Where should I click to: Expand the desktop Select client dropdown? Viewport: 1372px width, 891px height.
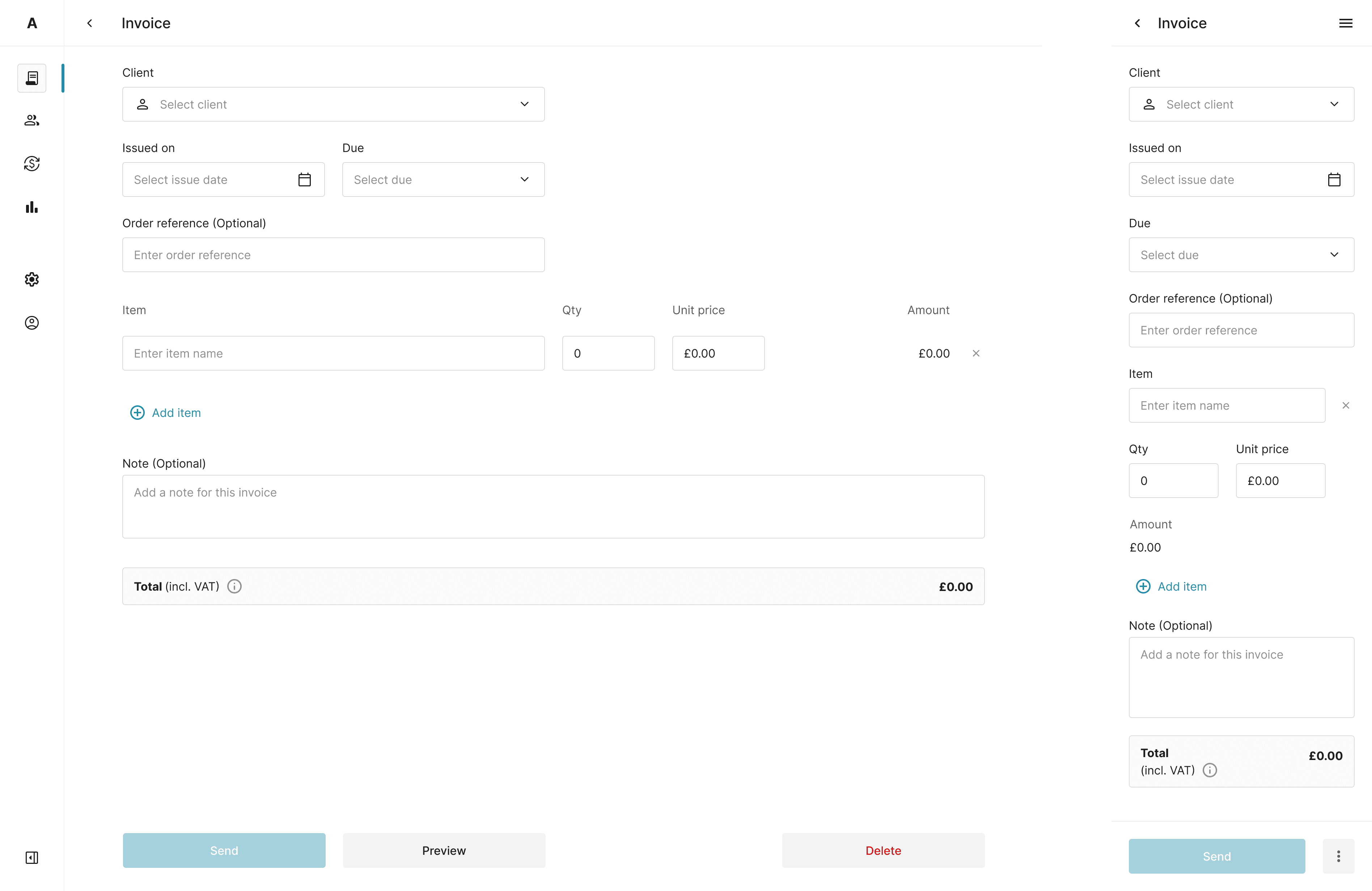[333, 104]
